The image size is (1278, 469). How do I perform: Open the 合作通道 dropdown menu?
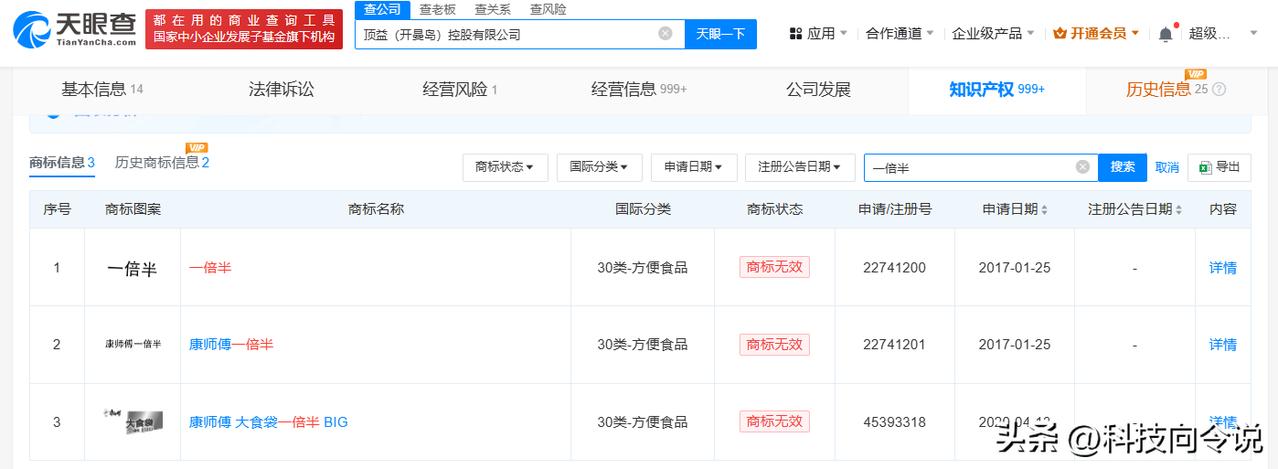click(x=899, y=34)
